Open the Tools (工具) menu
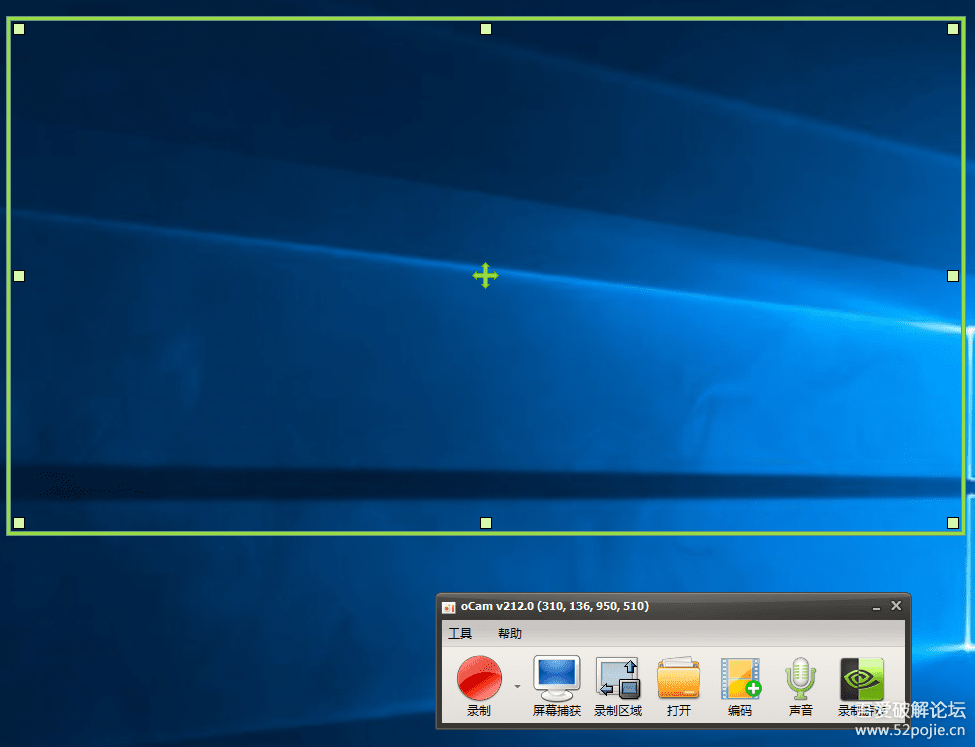The height and width of the screenshot is (747, 975). [x=460, y=633]
